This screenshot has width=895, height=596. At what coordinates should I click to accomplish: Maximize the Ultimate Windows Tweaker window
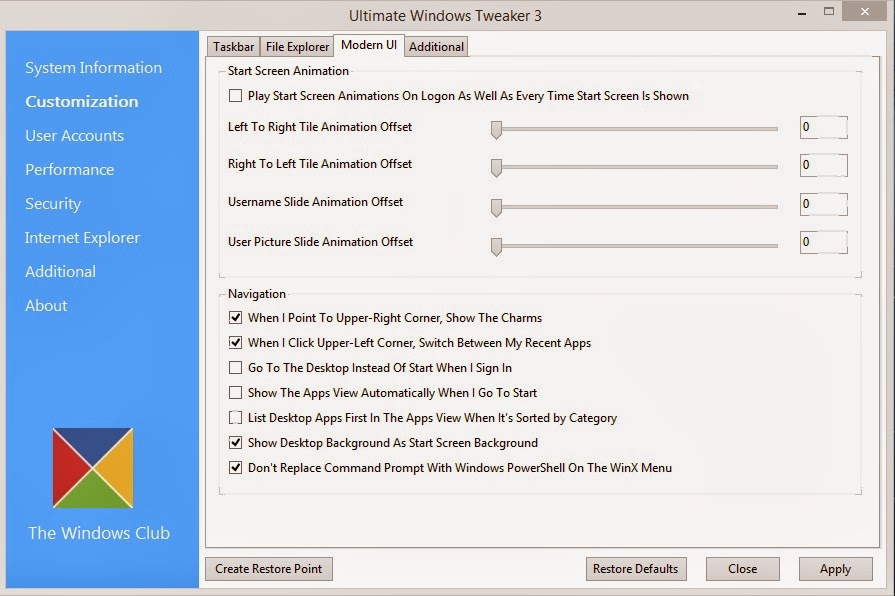829,11
